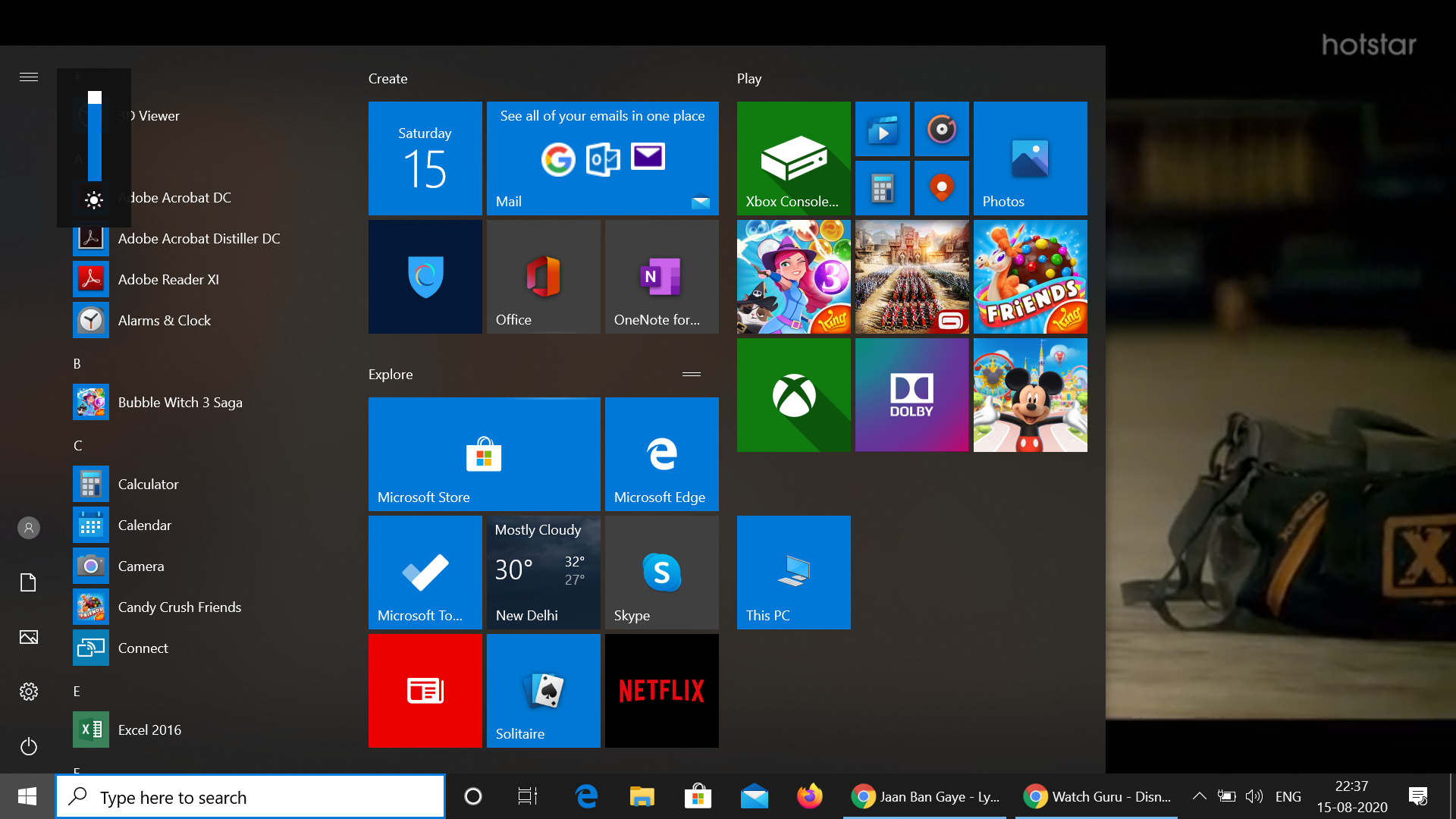Open the Netflix tile
The image size is (1456, 819).
(662, 691)
